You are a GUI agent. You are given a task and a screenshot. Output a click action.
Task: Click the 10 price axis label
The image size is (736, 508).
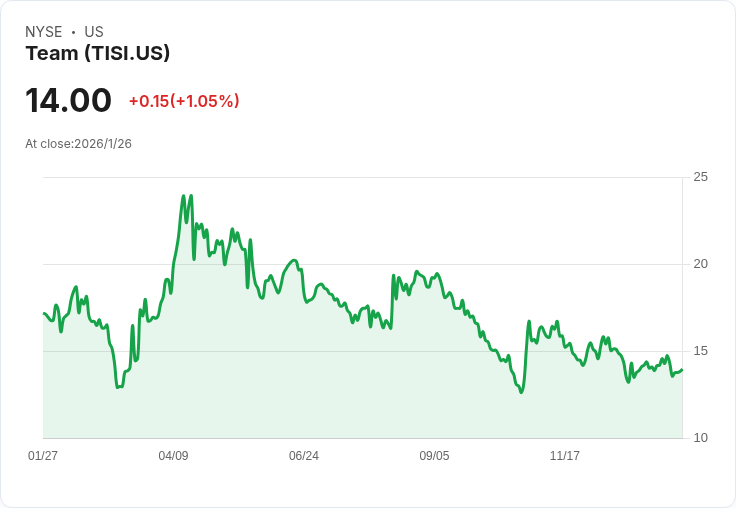point(701,438)
